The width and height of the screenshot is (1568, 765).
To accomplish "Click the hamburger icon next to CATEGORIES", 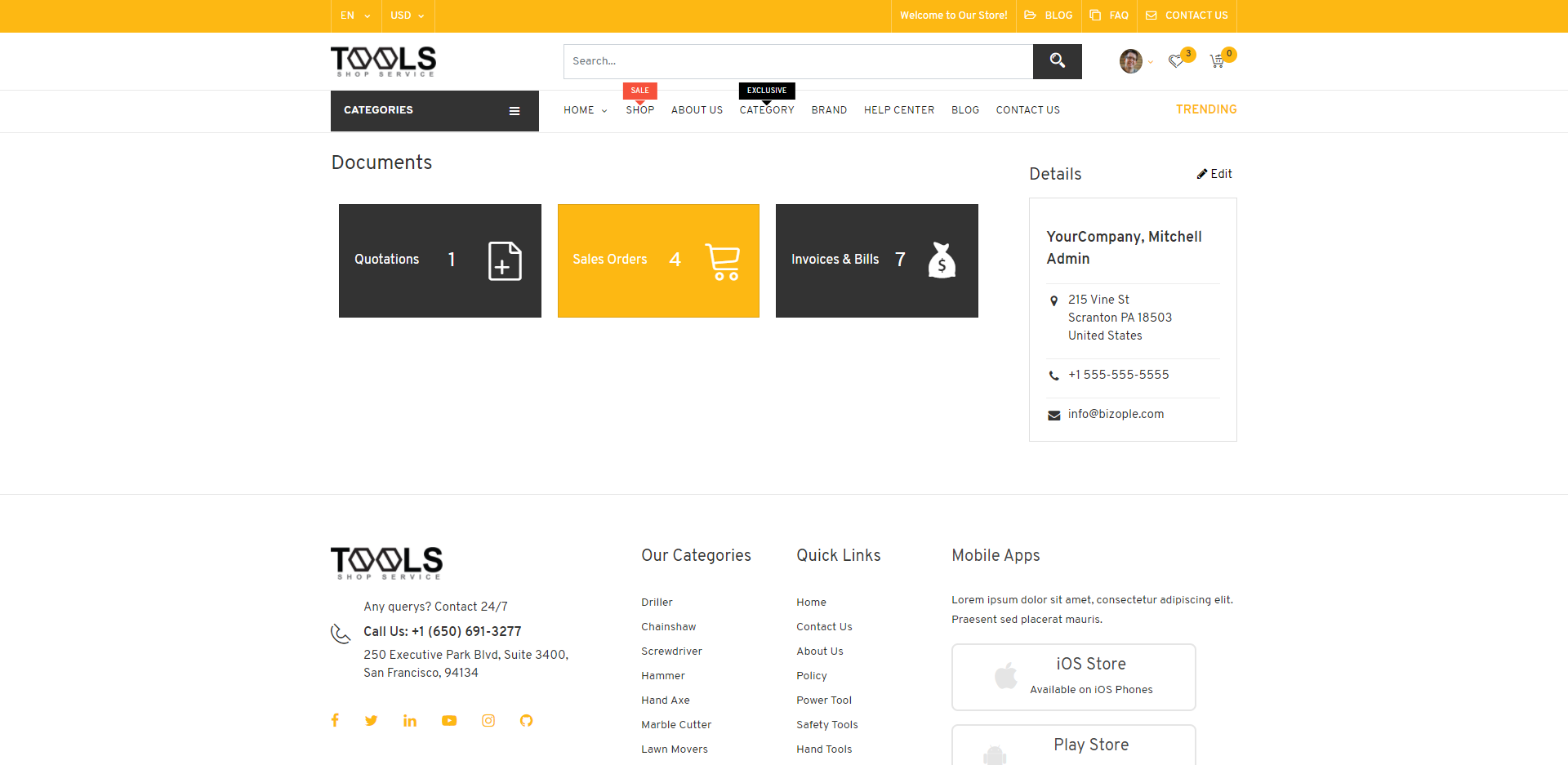I will 514,110.
